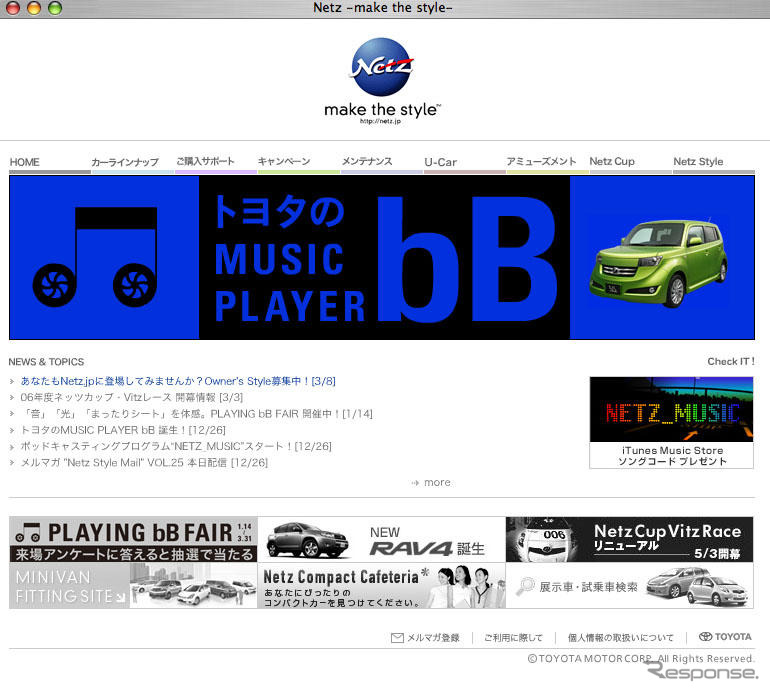Open the ポッドキャスティング NETZ_MUSIC news link
Screen dimensions: 770x692
click(176, 446)
